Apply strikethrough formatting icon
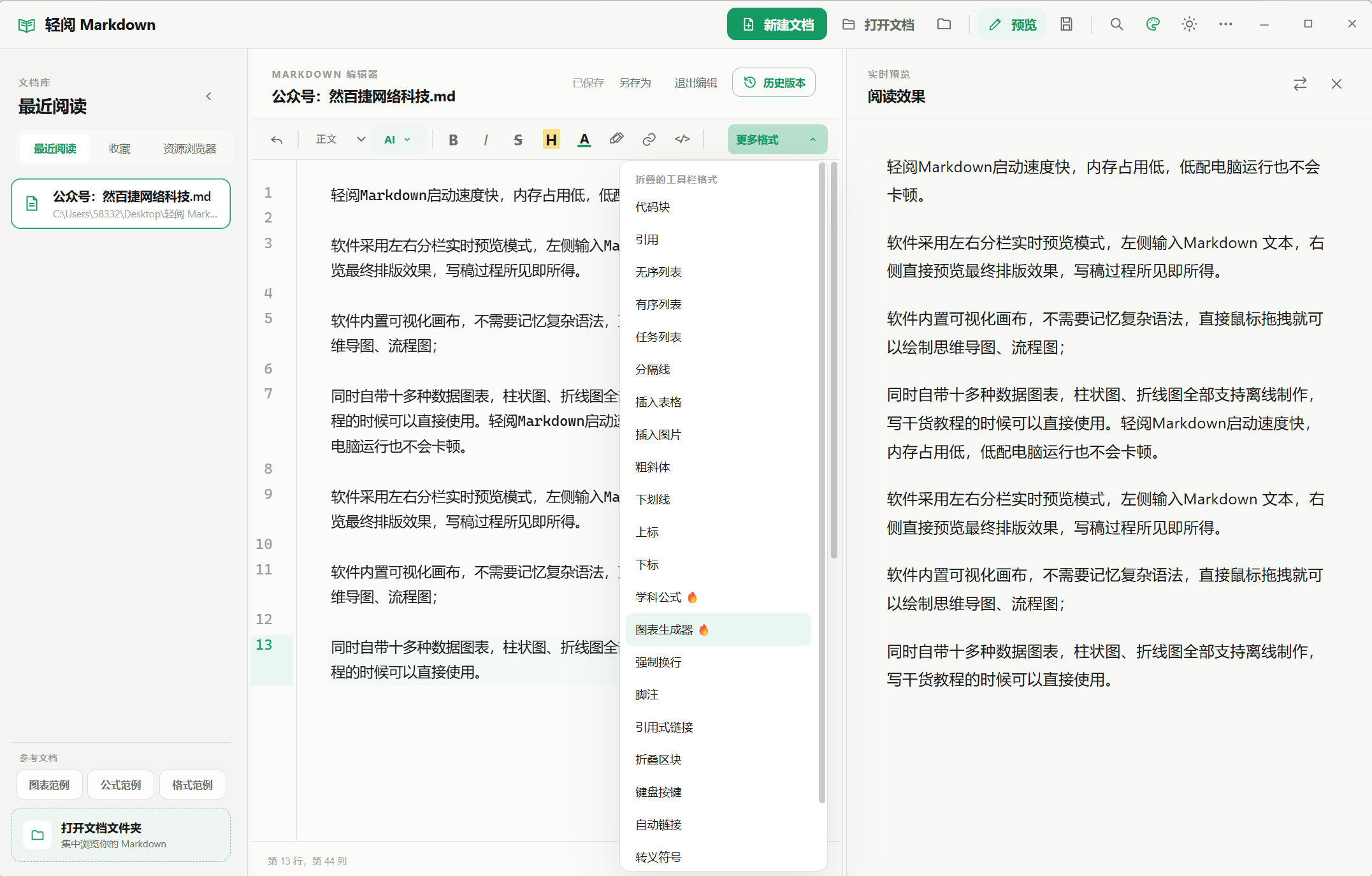Screen dimensions: 1372x876 [518, 140]
